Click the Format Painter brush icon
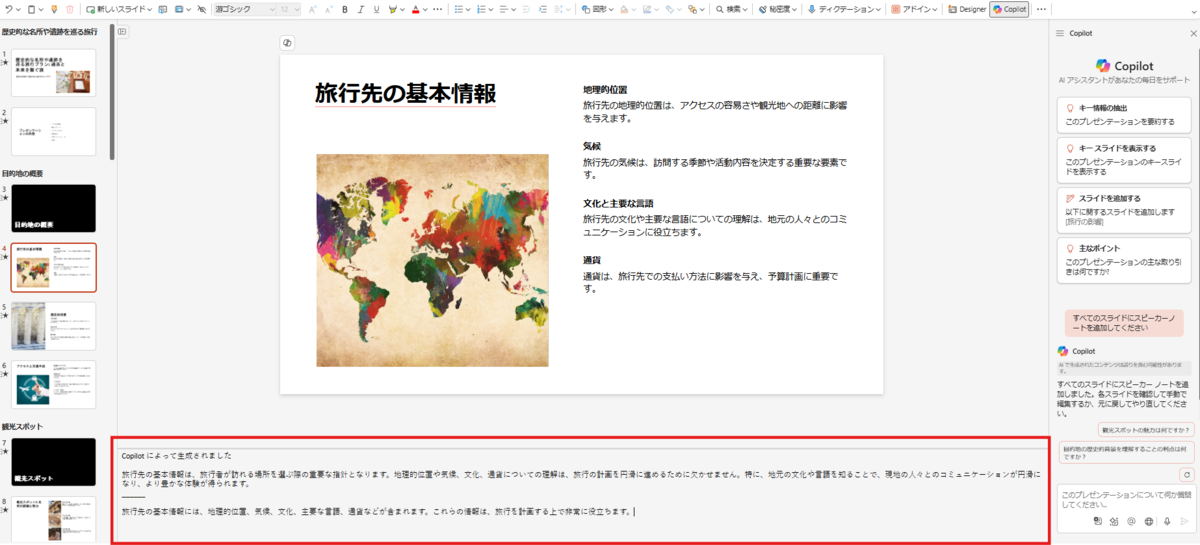Image resolution: width=1200 pixels, height=545 pixels. click(54, 9)
